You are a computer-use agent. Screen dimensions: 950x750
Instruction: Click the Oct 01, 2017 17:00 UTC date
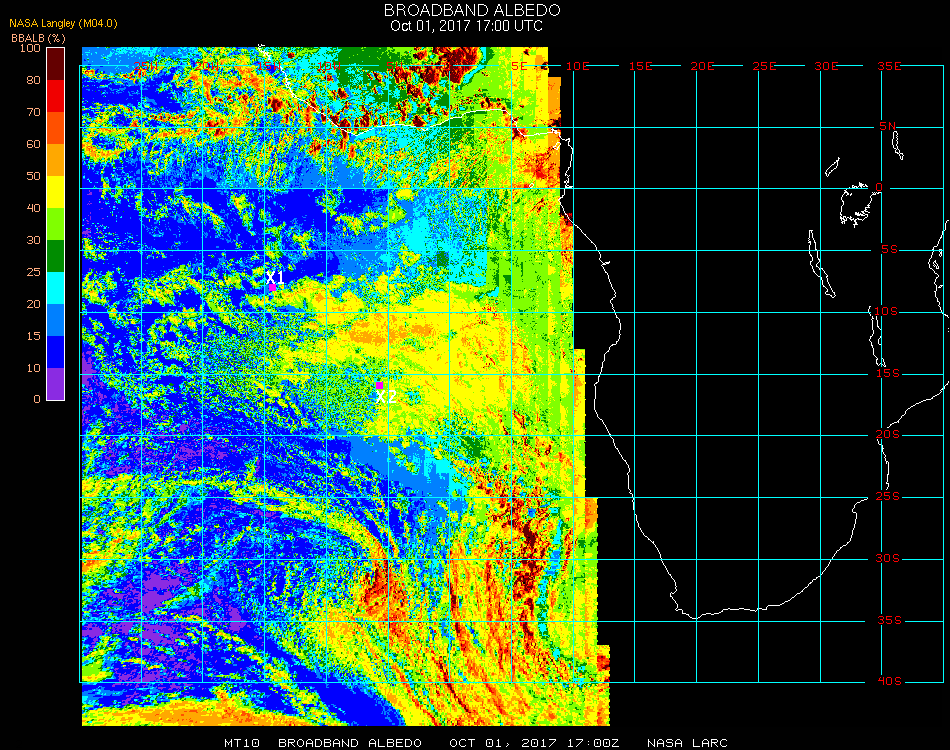click(467, 26)
